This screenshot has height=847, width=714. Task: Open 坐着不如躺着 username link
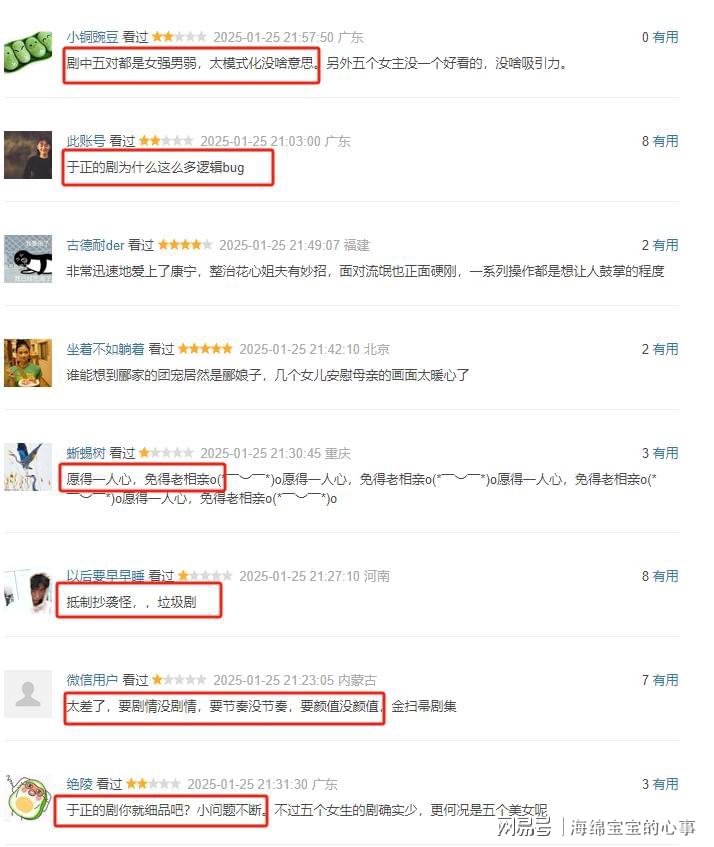pyautogui.click(x=105, y=349)
